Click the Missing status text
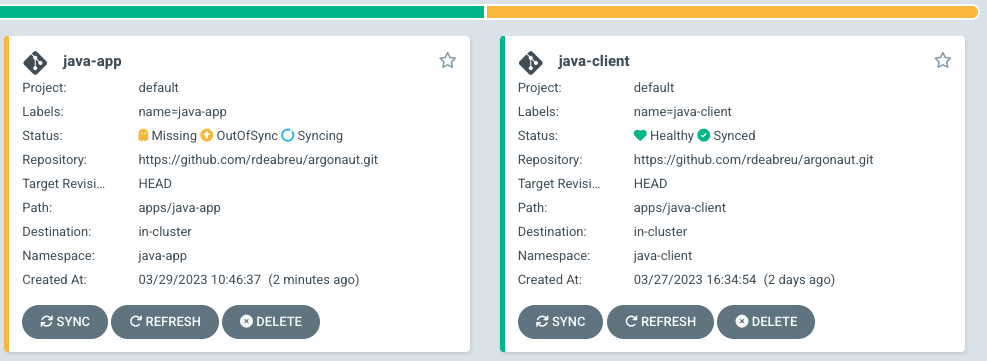This screenshot has width=987, height=361. (174, 135)
